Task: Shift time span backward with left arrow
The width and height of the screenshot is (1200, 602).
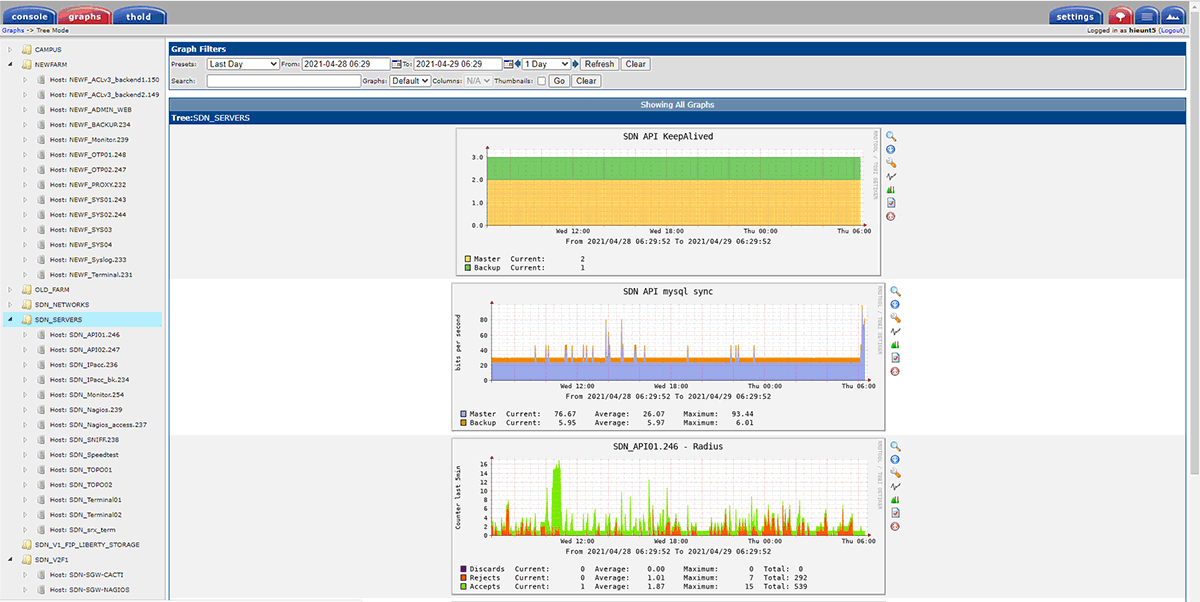Action: pyautogui.click(x=519, y=64)
